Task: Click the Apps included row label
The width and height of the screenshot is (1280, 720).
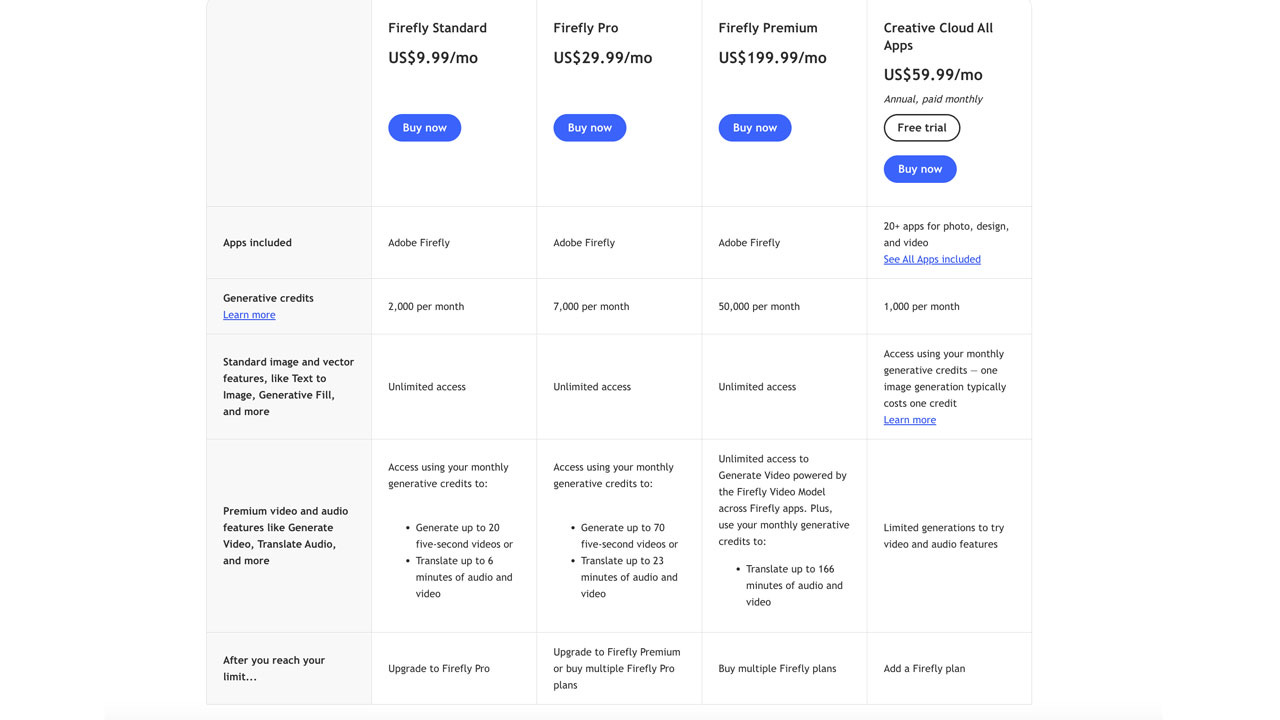Action: 257,243
